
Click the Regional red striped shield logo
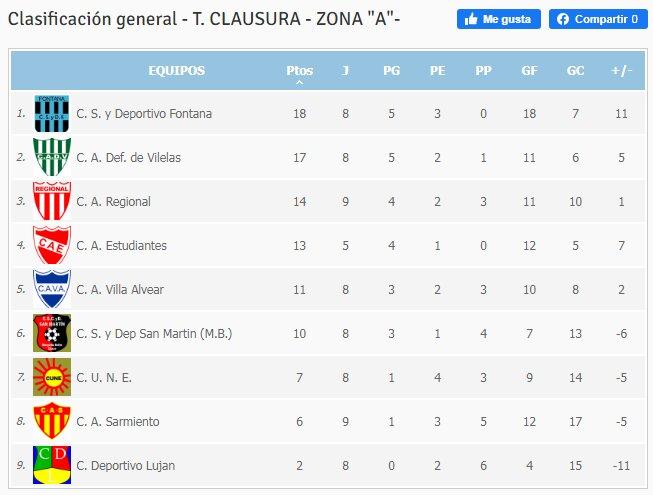[52, 201]
